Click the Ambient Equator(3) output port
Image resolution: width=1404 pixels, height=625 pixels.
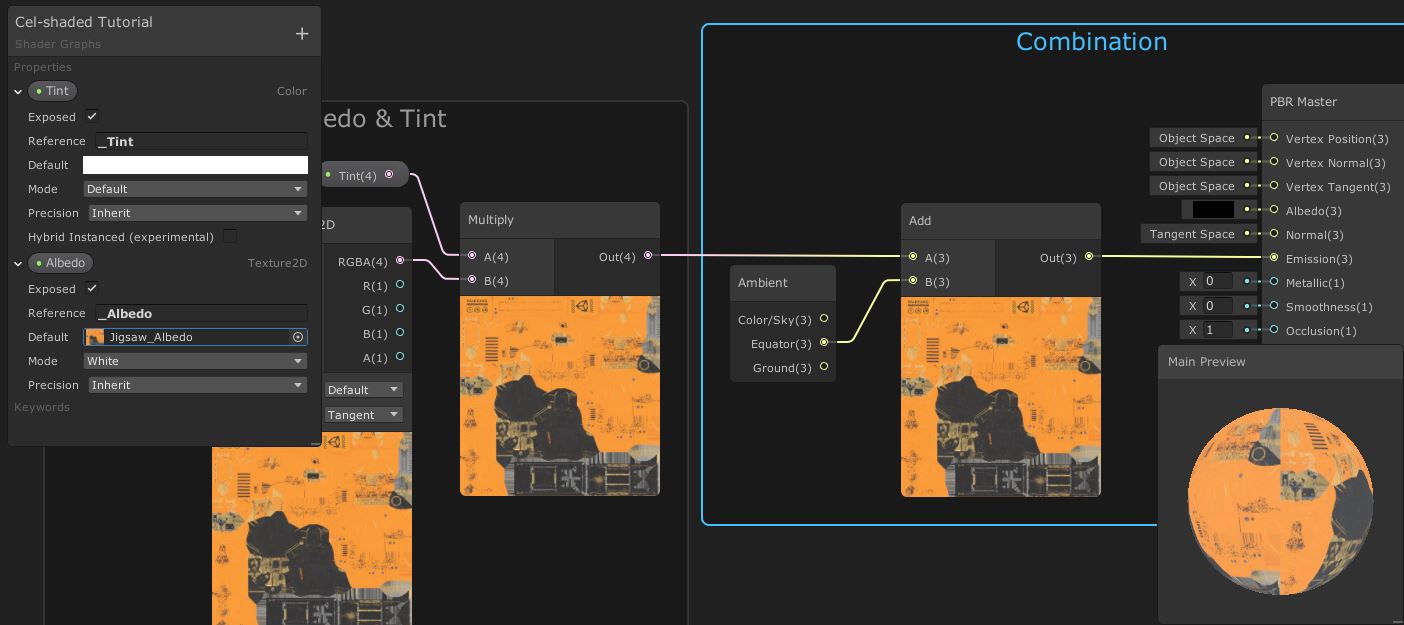click(x=824, y=343)
